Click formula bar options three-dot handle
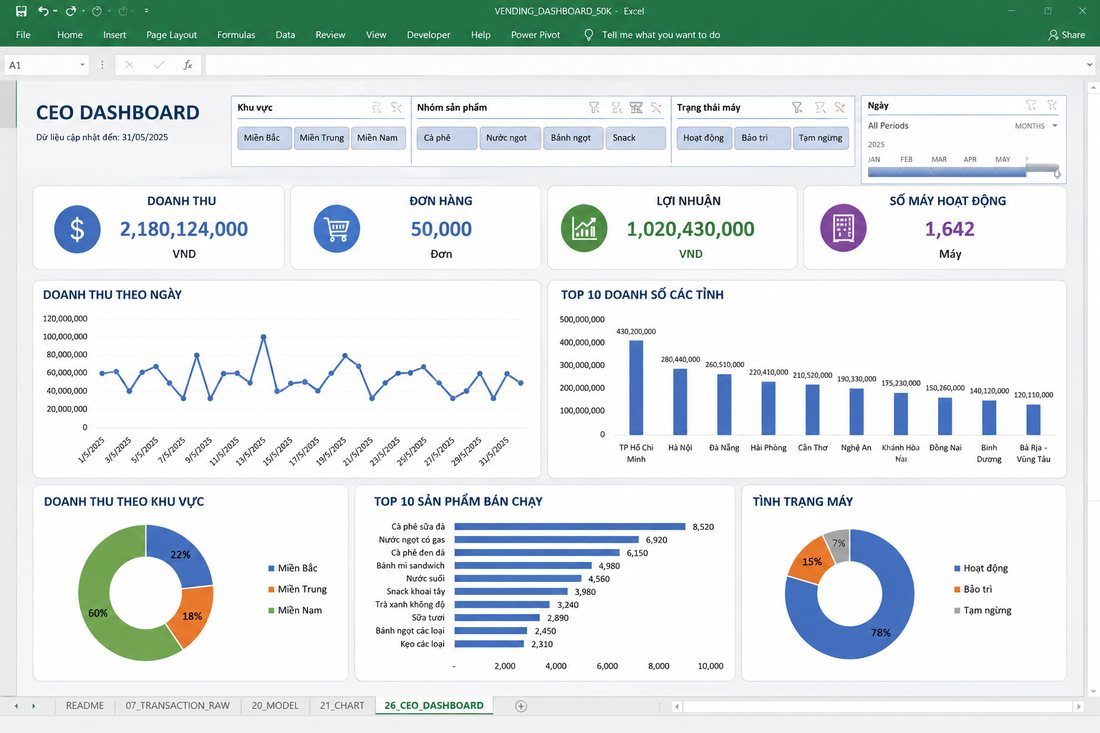 (102, 65)
